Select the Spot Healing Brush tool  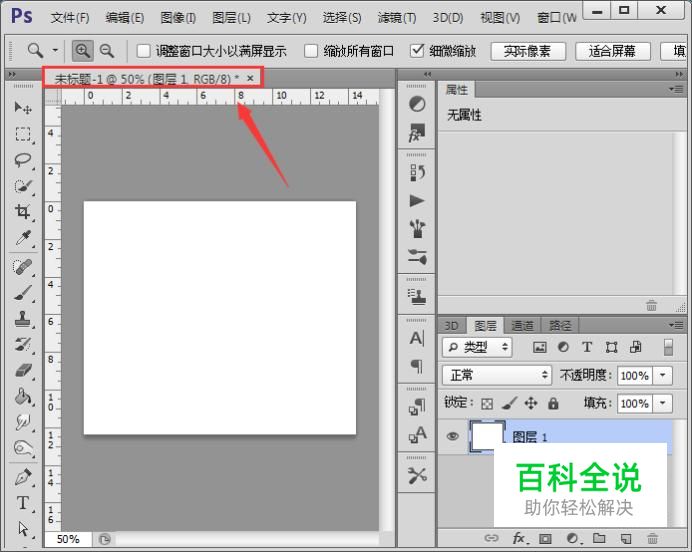coord(23,267)
